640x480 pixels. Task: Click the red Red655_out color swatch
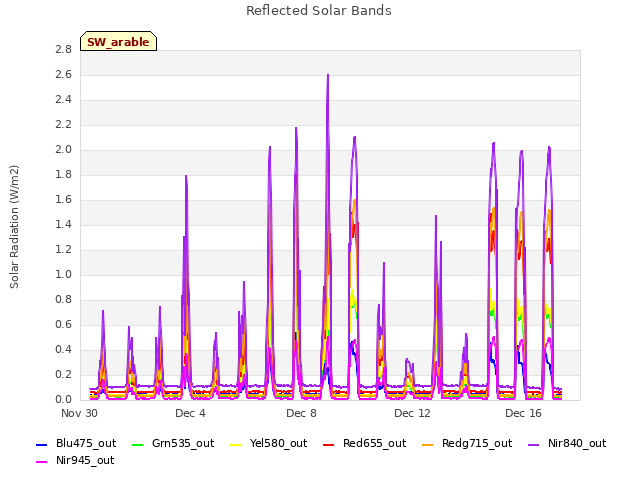(x=329, y=444)
